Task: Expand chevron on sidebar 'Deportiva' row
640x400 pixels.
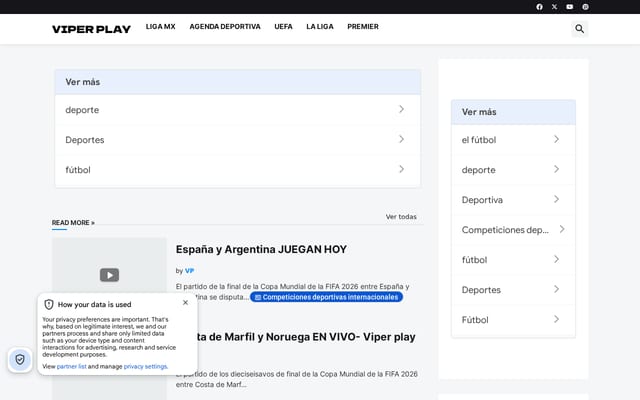Action: point(556,199)
